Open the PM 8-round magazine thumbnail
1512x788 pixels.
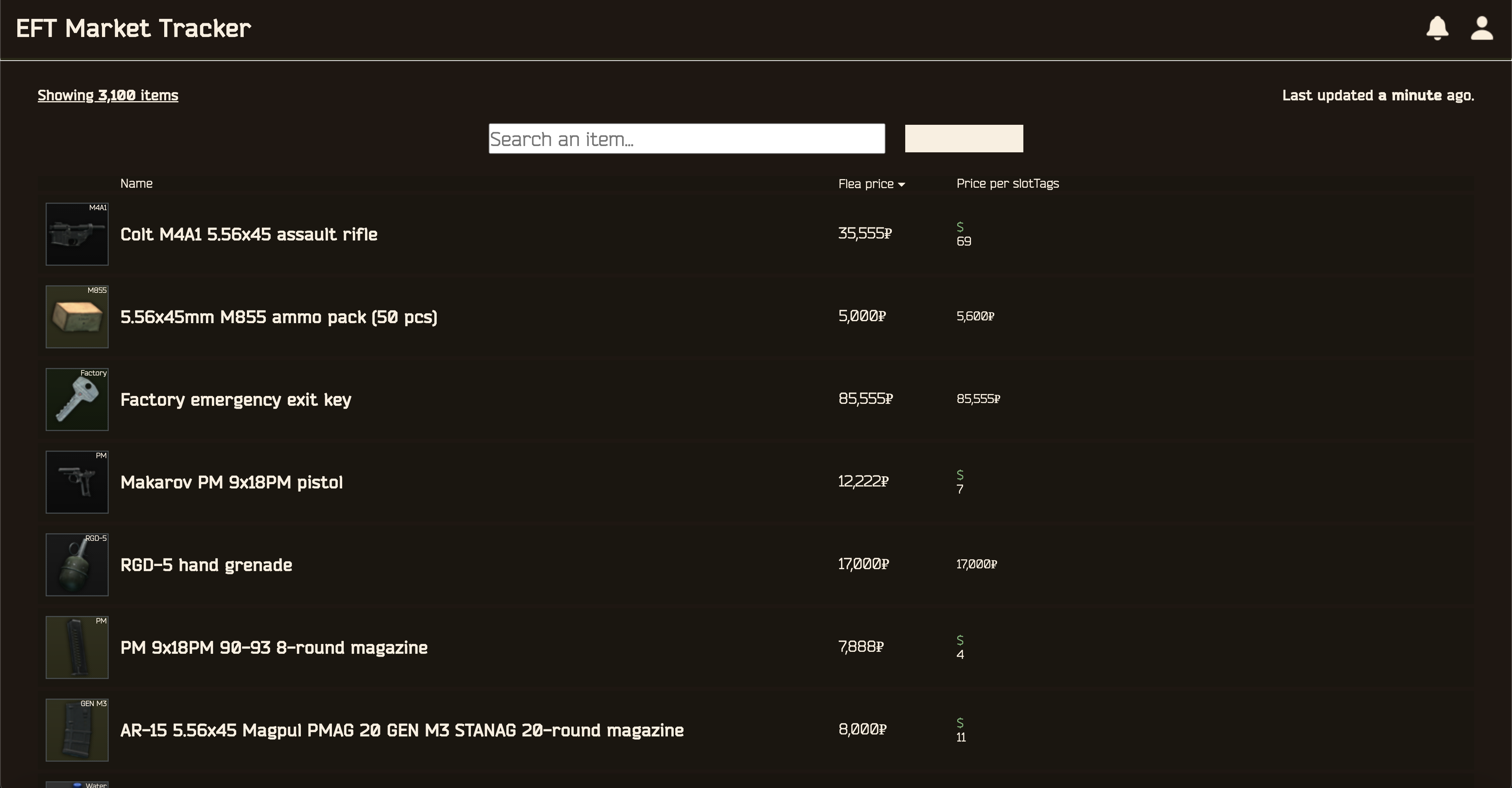[x=77, y=648]
